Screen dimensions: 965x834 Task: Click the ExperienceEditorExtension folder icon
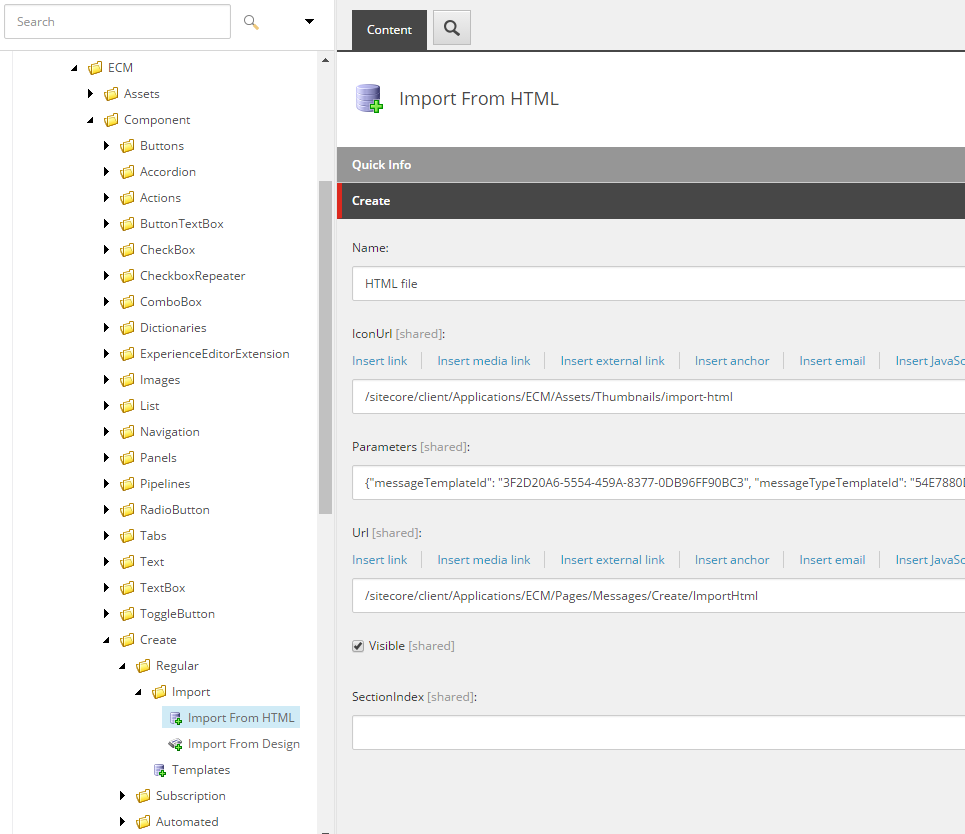click(127, 354)
